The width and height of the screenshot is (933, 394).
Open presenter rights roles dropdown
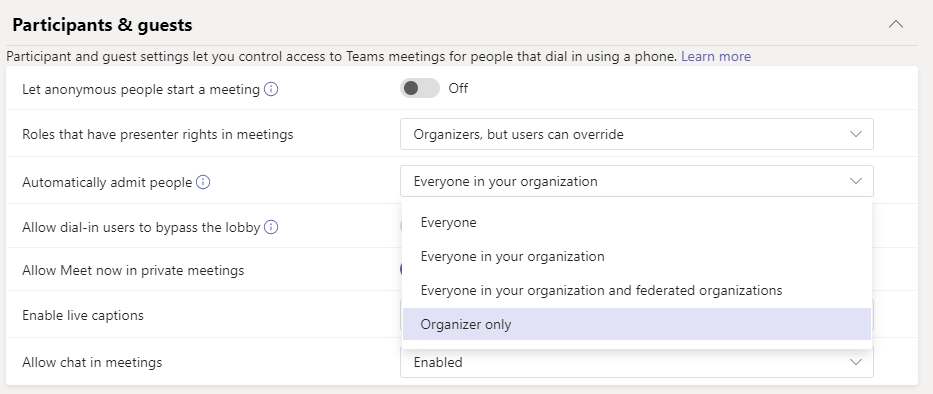pos(637,134)
